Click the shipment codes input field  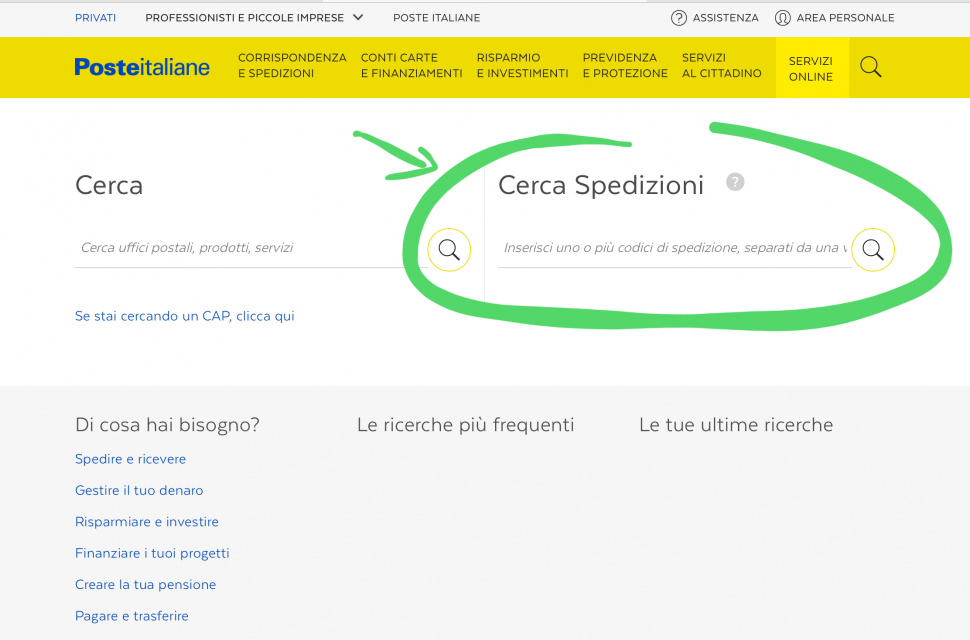(674, 248)
